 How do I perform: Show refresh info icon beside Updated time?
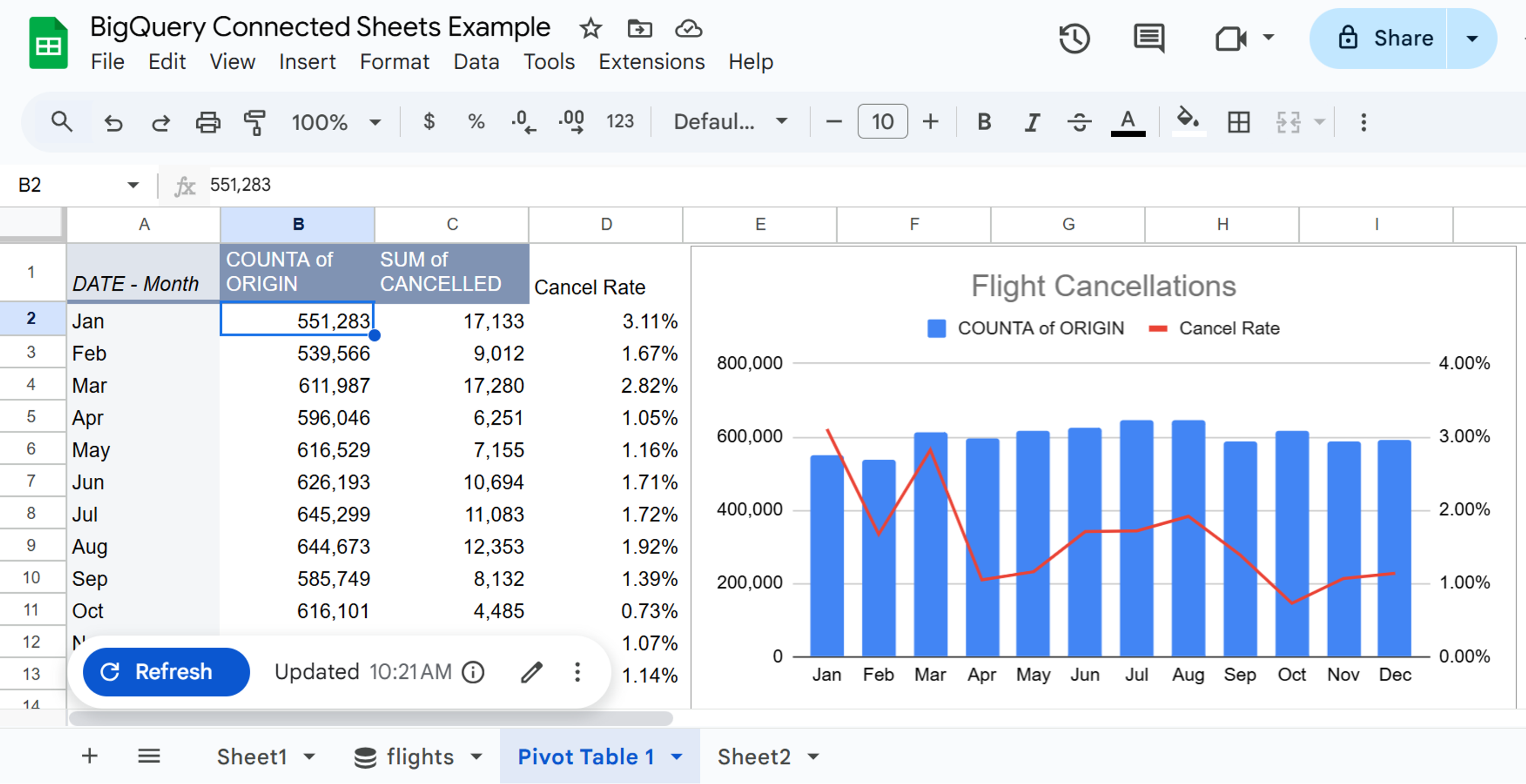(x=473, y=672)
